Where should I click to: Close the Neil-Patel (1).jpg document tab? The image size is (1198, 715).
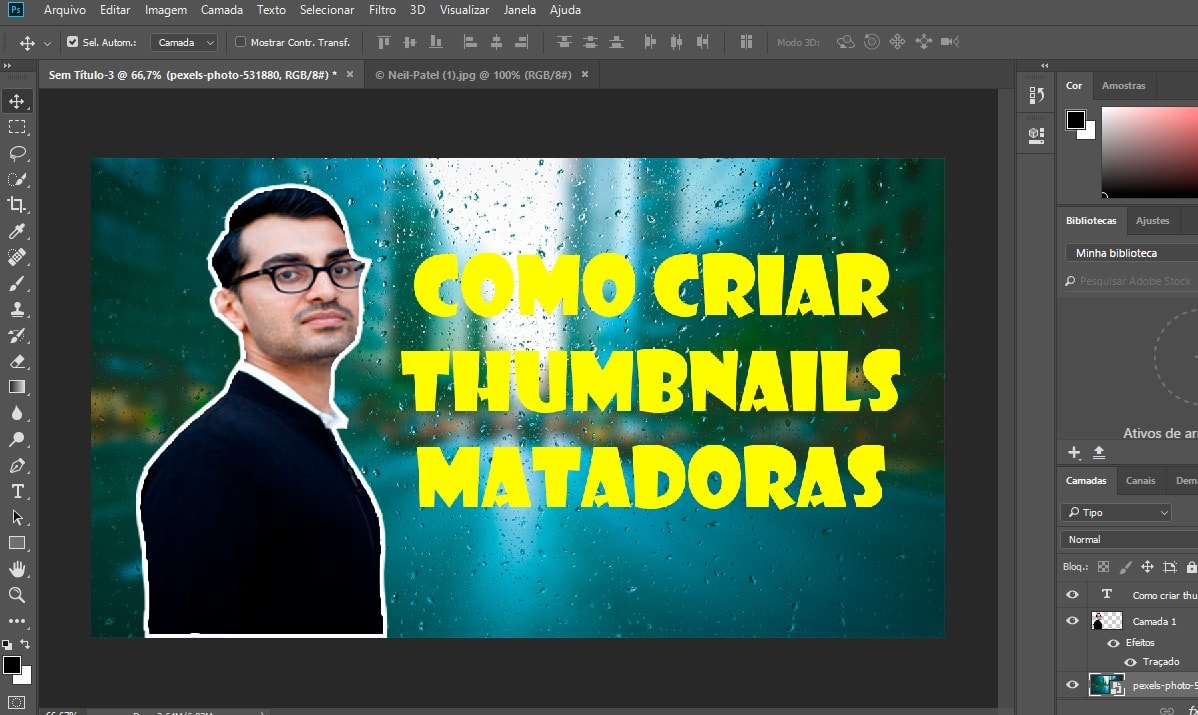click(x=585, y=74)
